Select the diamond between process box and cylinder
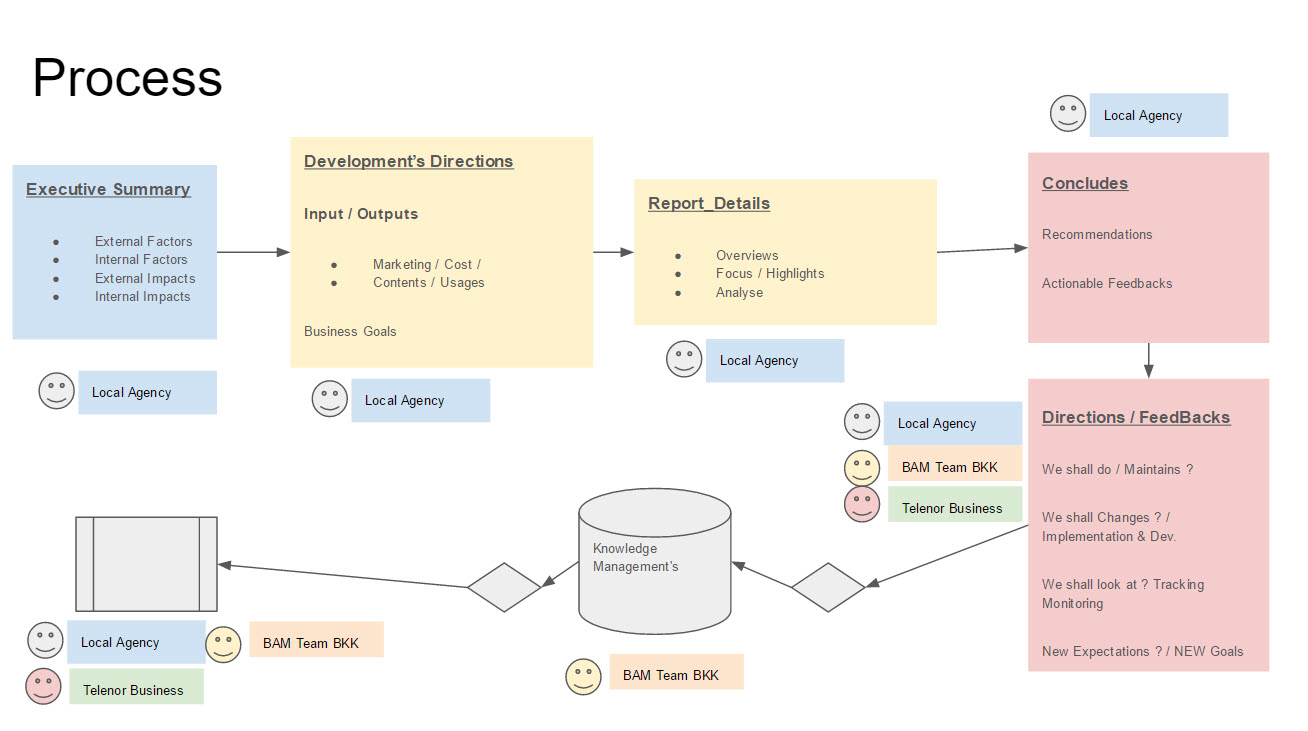1308x731 pixels. coord(504,587)
